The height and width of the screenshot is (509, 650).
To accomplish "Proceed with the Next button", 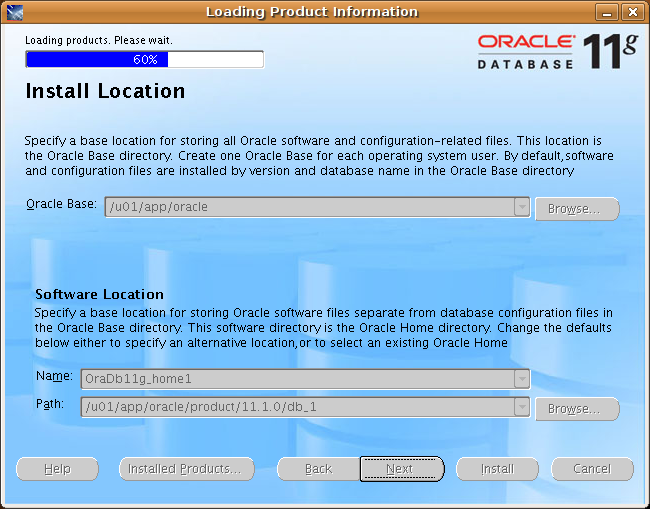I will (x=402, y=469).
